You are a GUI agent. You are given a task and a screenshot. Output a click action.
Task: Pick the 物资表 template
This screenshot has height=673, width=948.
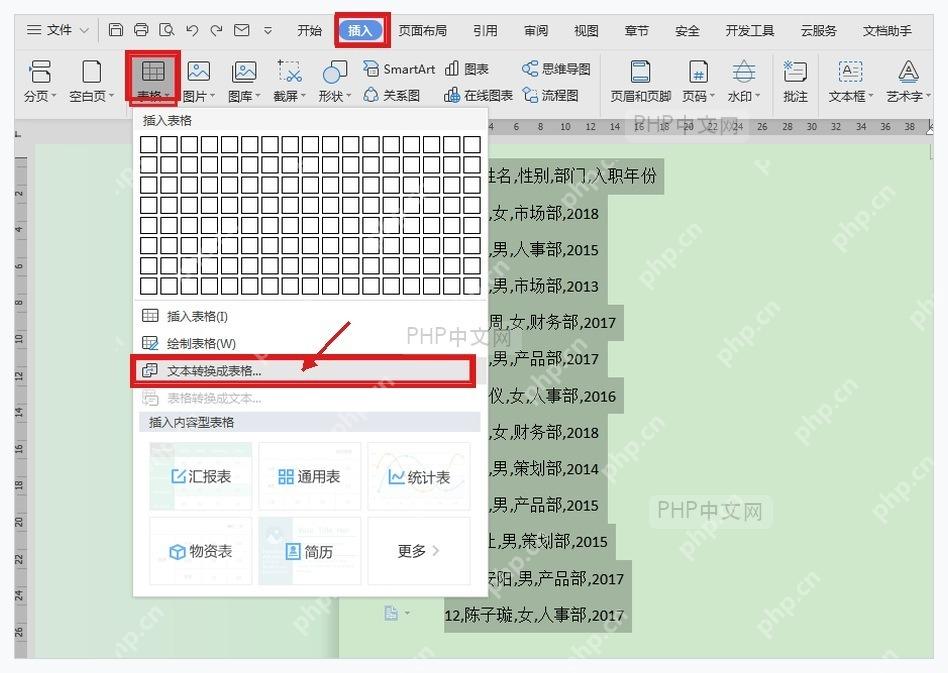click(x=201, y=551)
